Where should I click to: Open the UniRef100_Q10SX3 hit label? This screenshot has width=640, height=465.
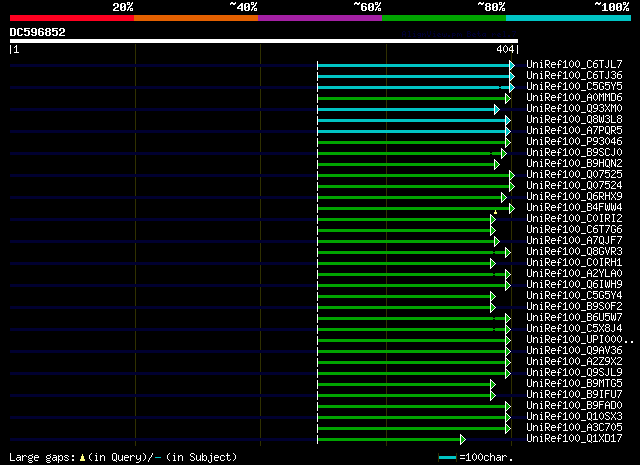(574, 417)
